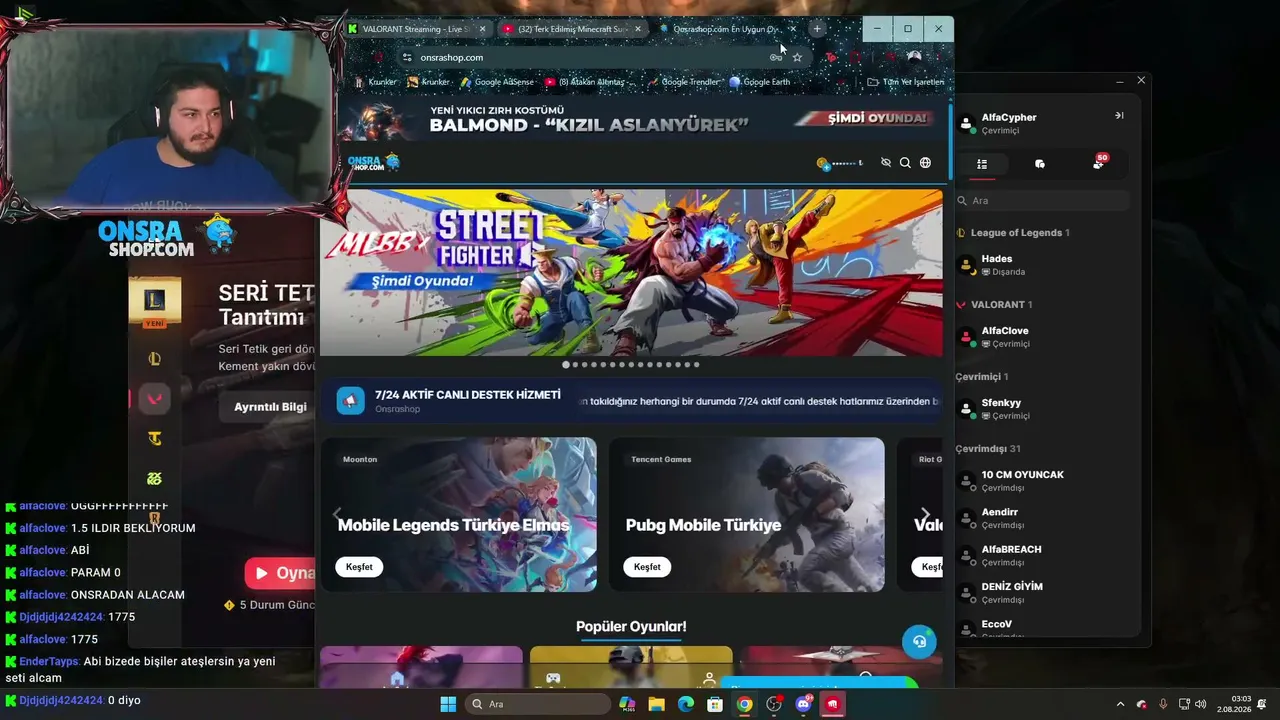Image resolution: width=1280 pixels, height=720 pixels.
Task: Open Discord from the taskbar
Action: (x=804, y=704)
